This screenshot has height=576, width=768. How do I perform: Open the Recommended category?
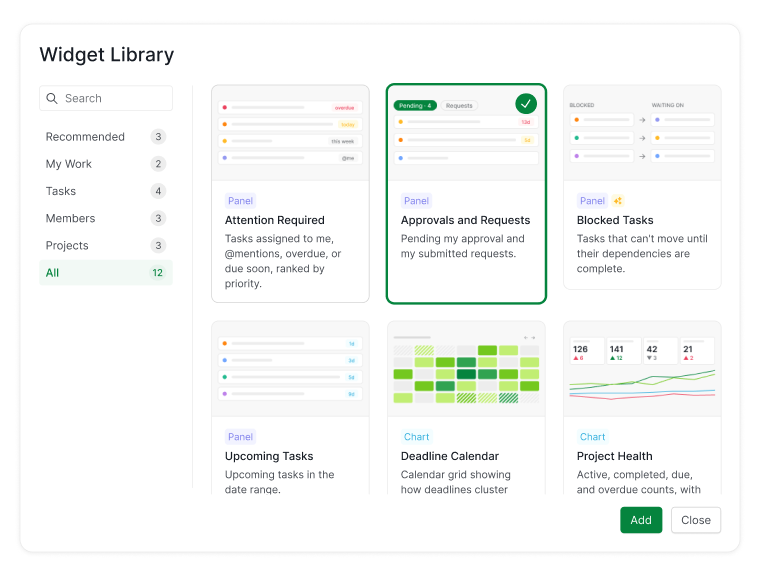click(x=106, y=137)
